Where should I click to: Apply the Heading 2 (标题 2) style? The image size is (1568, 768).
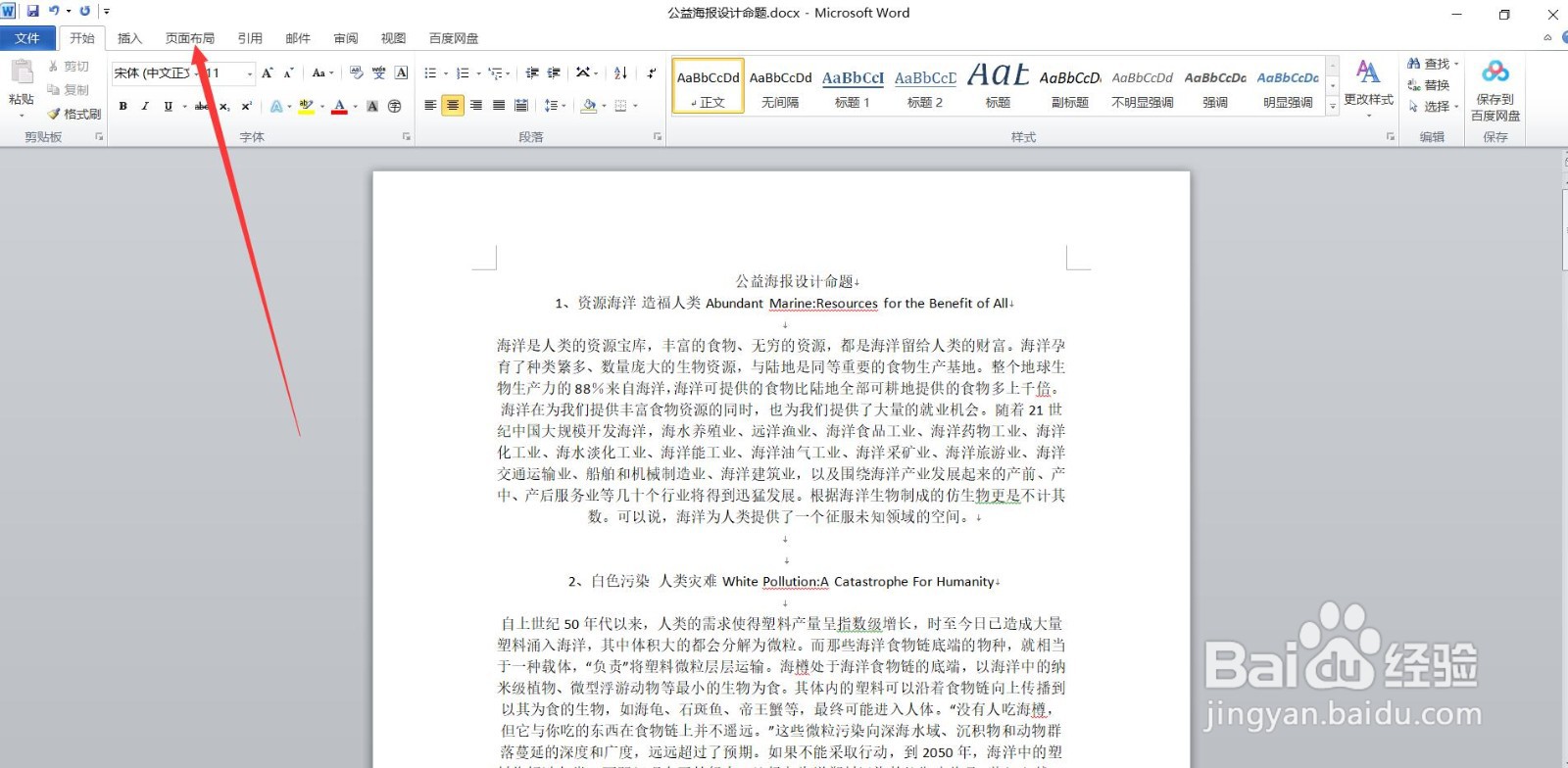pyautogui.click(x=925, y=87)
